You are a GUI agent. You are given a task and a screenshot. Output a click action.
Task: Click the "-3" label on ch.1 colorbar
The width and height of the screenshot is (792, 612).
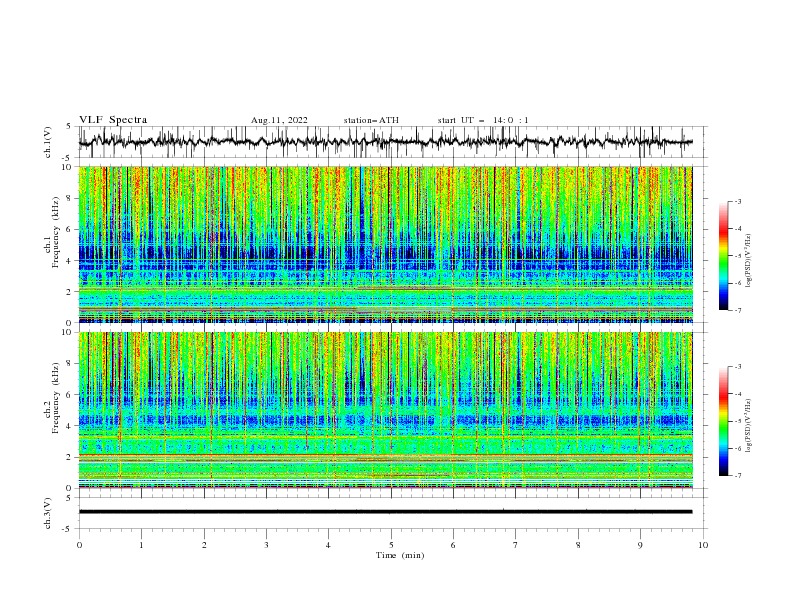coord(738,201)
